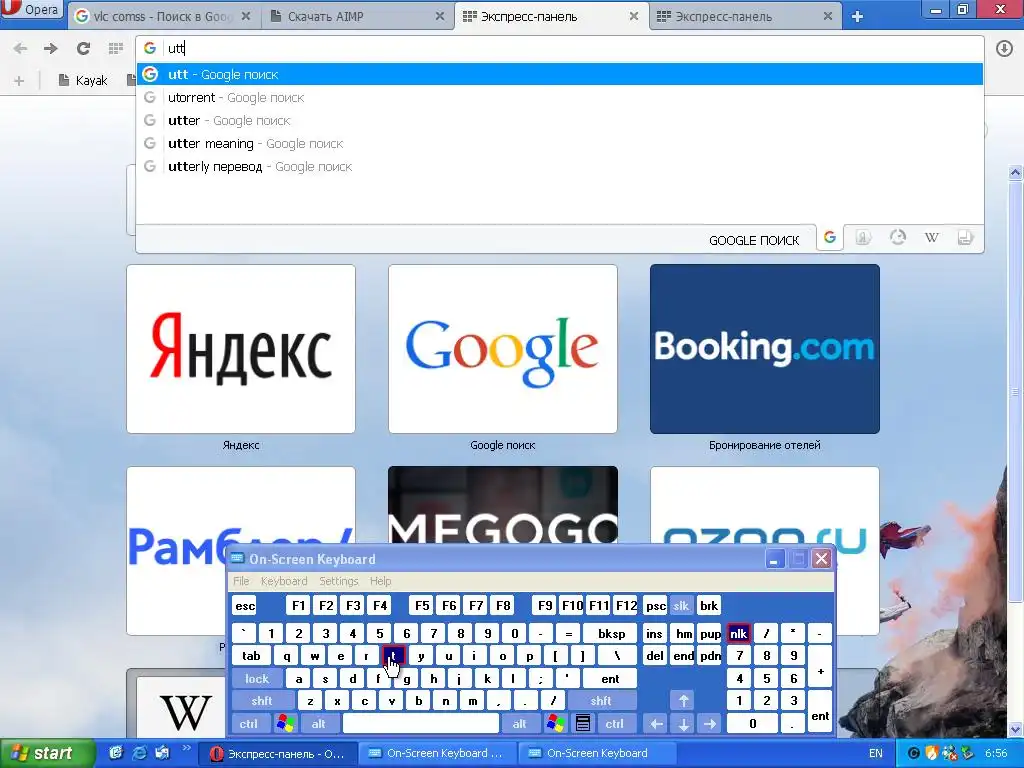Toggle the right shft key on keyboard
Image resolution: width=1024 pixels, height=768 pixels.
pyautogui.click(x=601, y=701)
